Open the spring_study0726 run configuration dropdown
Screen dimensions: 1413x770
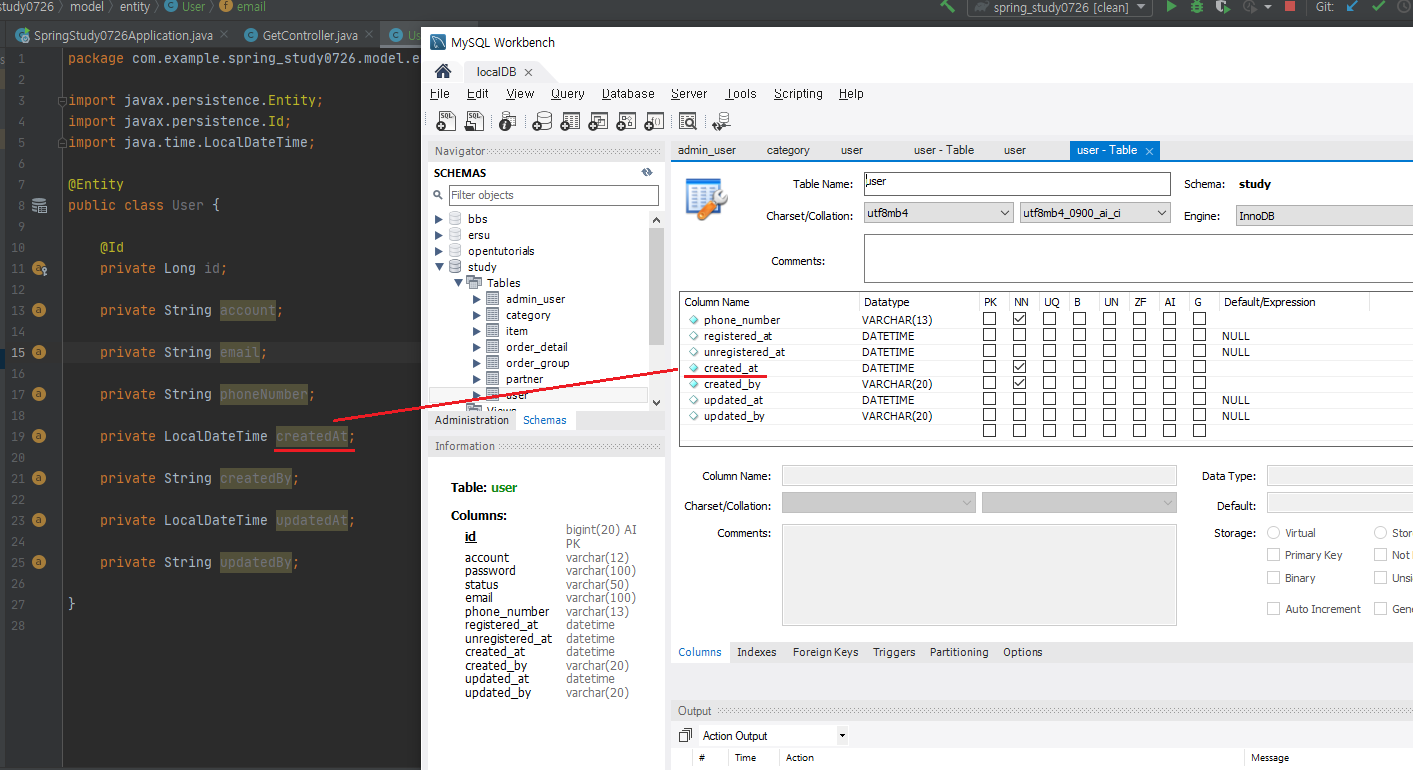[x=1059, y=7]
